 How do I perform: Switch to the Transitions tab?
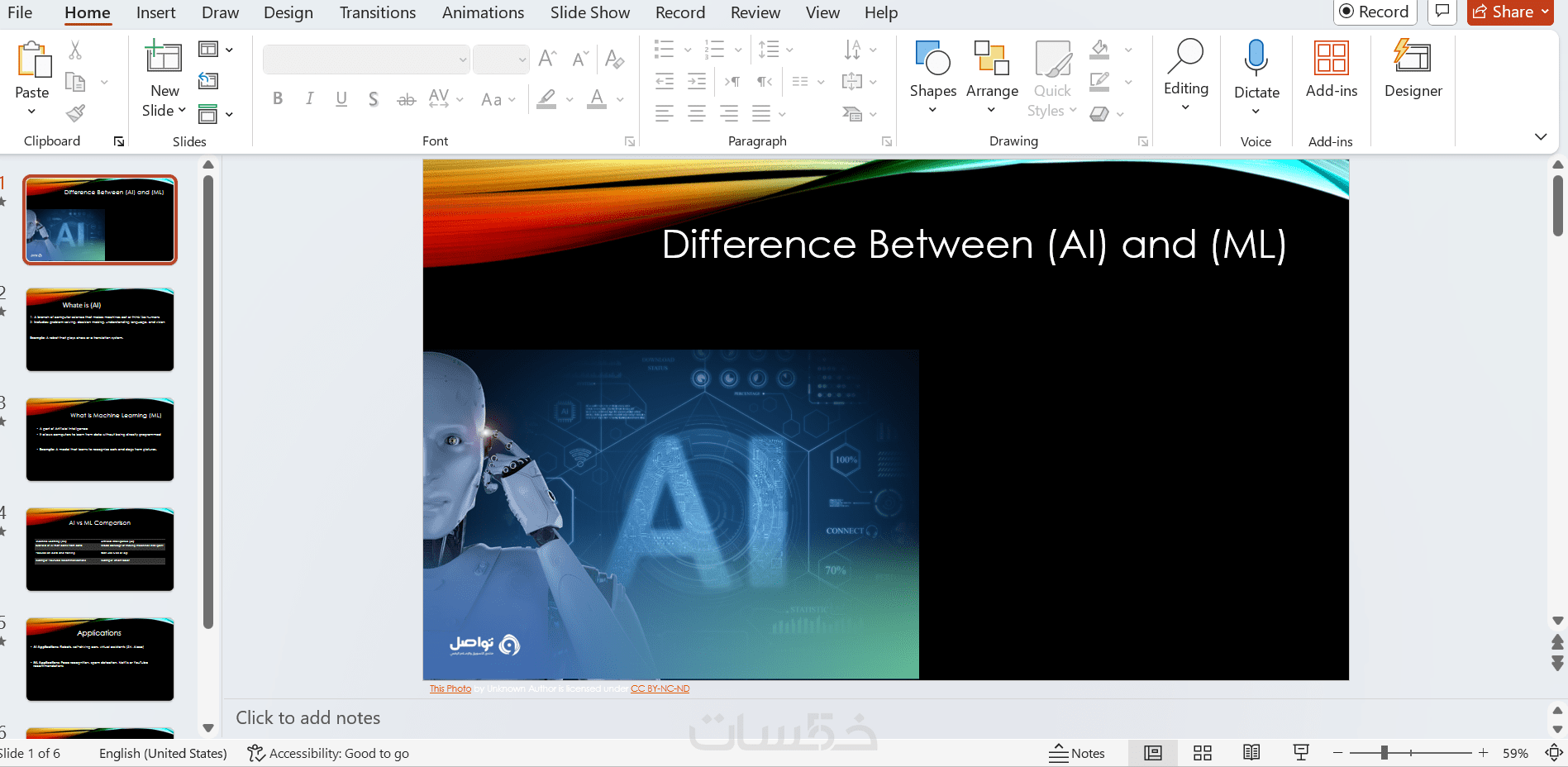click(x=378, y=12)
